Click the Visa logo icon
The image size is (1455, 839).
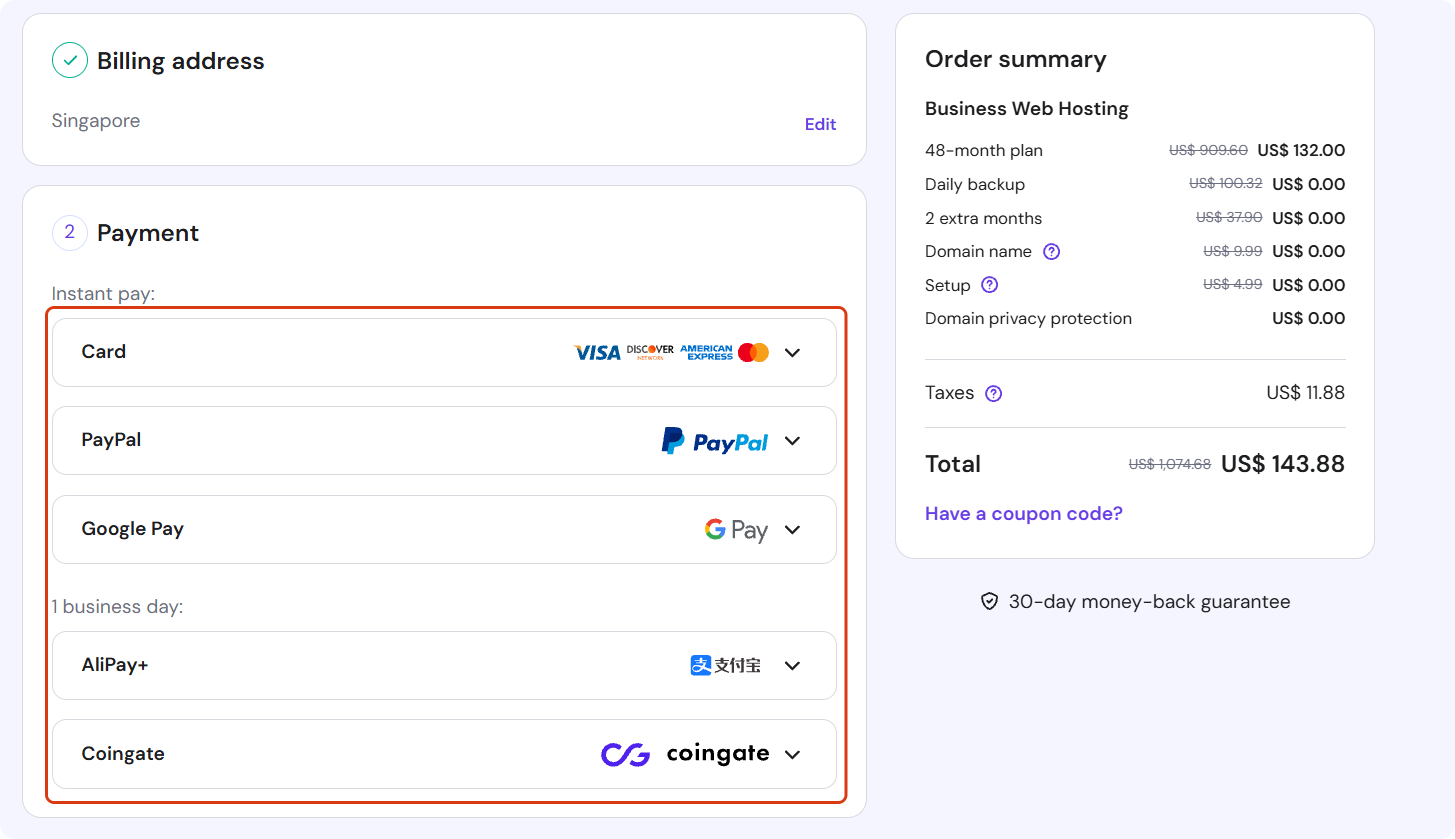tap(597, 352)
